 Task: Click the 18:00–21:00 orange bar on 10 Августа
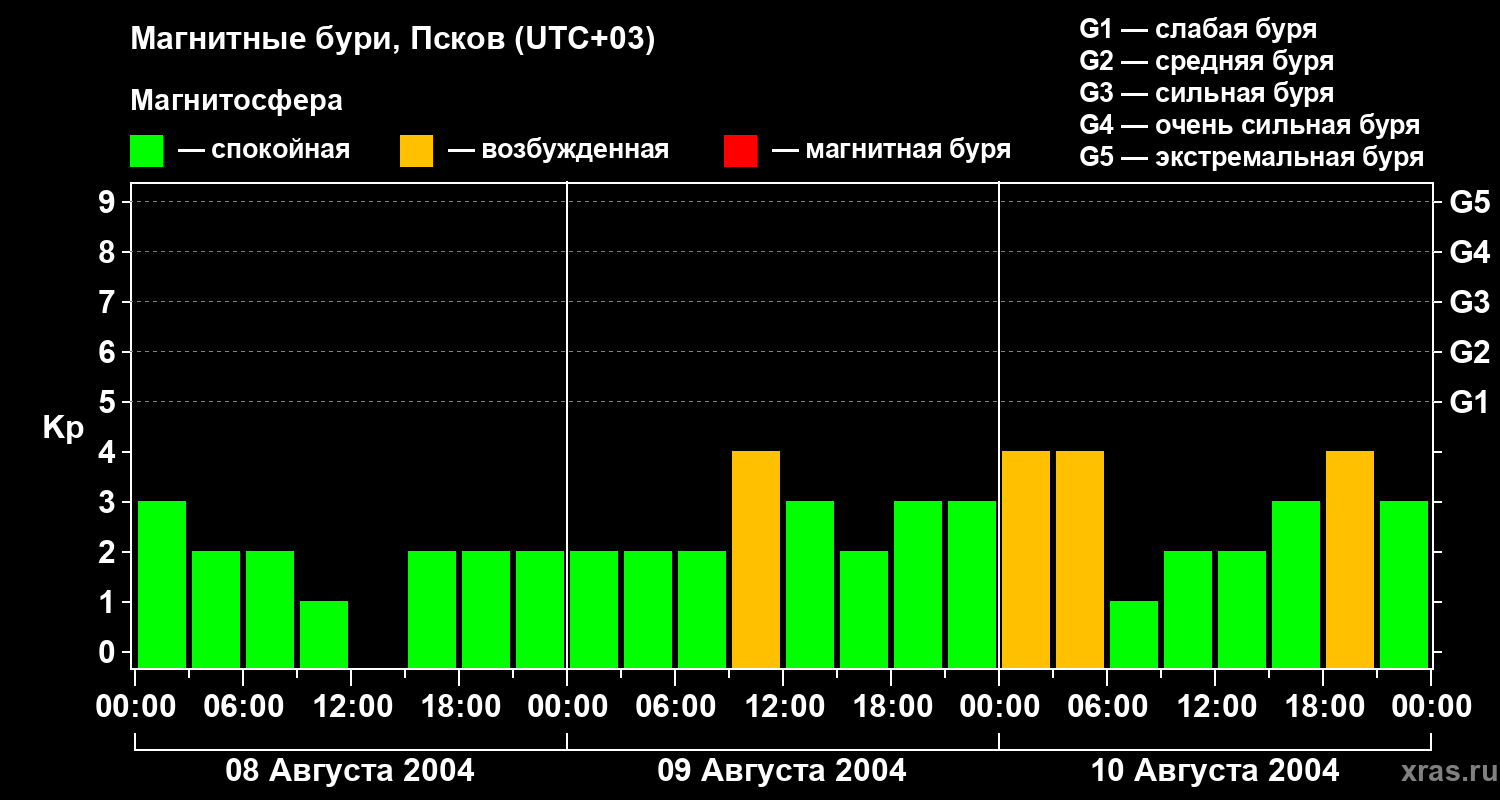coord(1350,559)
